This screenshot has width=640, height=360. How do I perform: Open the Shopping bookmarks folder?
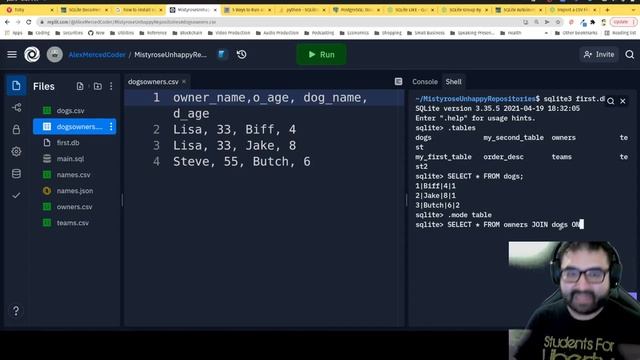388,33
